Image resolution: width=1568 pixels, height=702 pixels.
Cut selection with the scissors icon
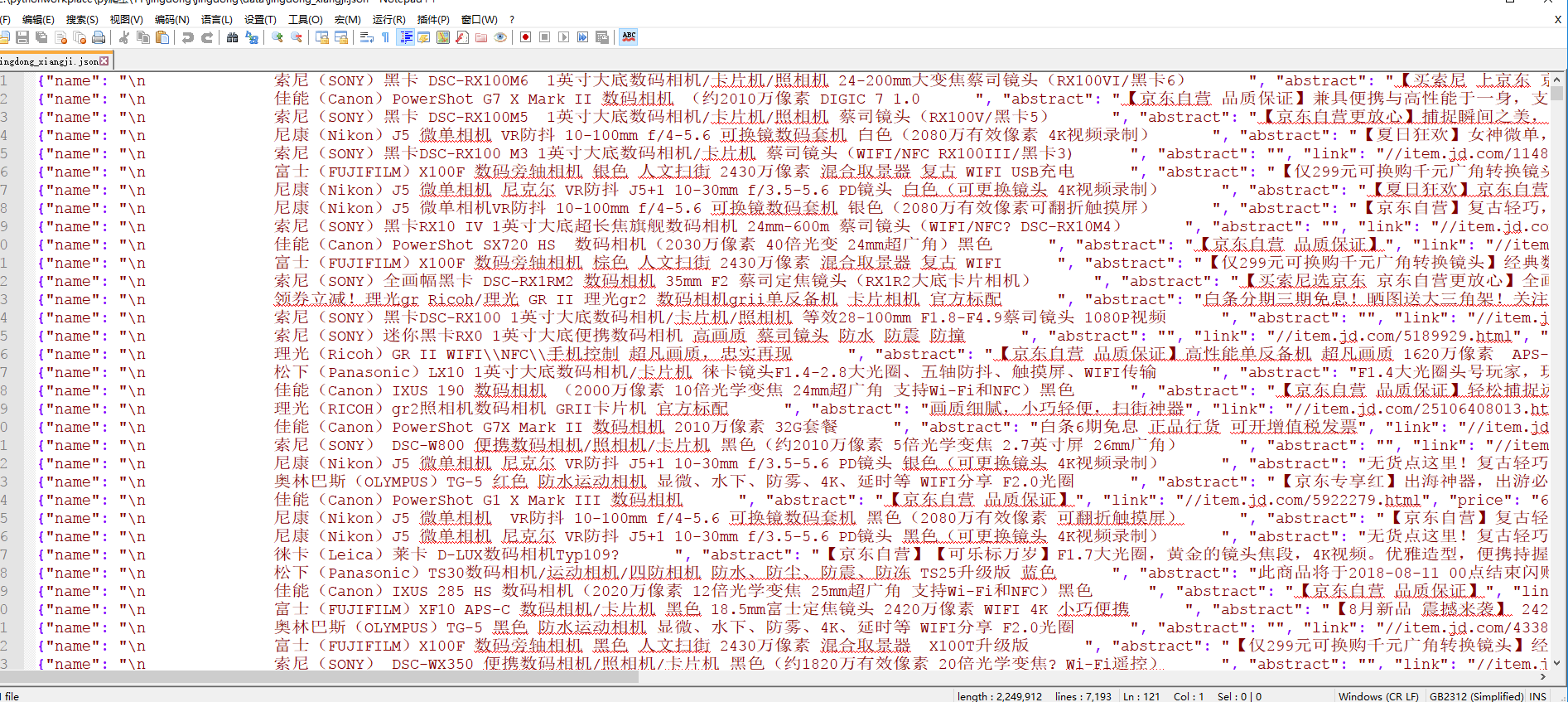[124, 37]
